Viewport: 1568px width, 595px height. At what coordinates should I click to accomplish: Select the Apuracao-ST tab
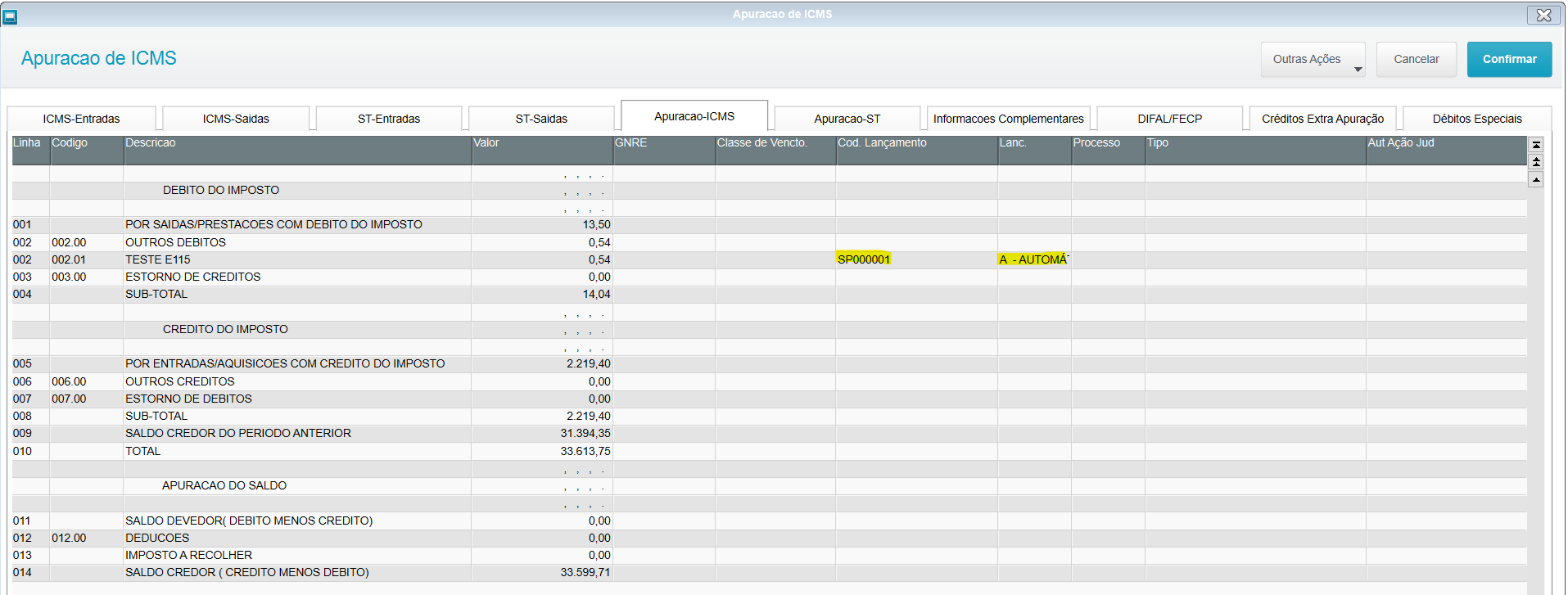(847, 119)
